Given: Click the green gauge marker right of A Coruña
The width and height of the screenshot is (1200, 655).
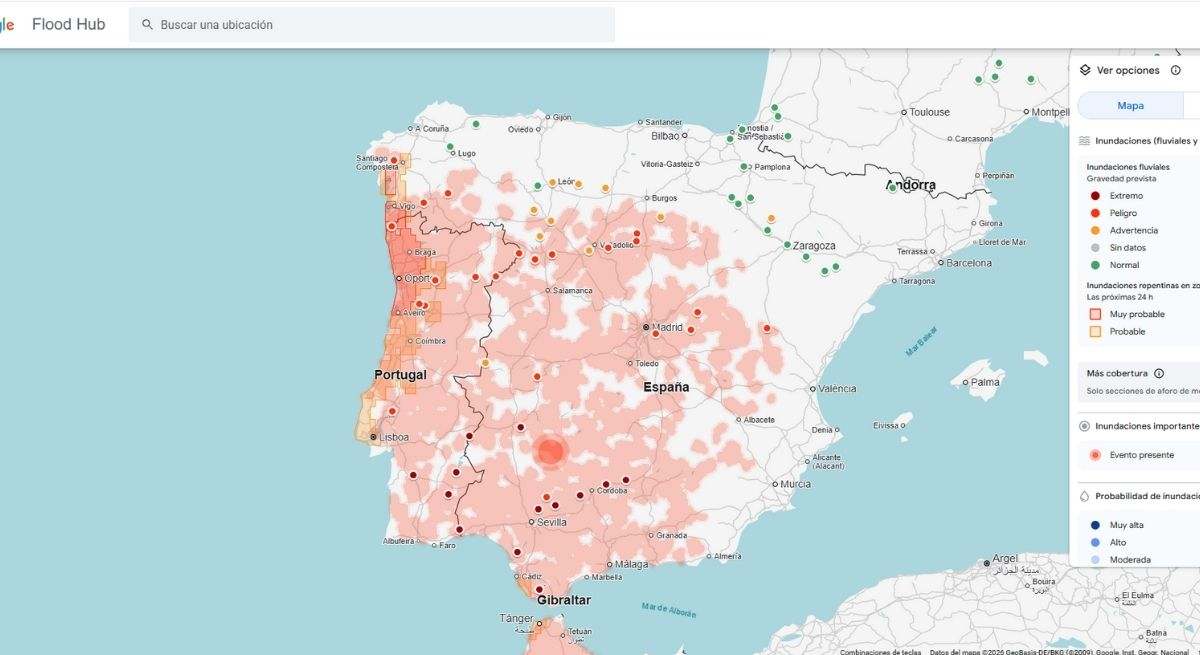Looking at the screenshot, I should [476, 124].
